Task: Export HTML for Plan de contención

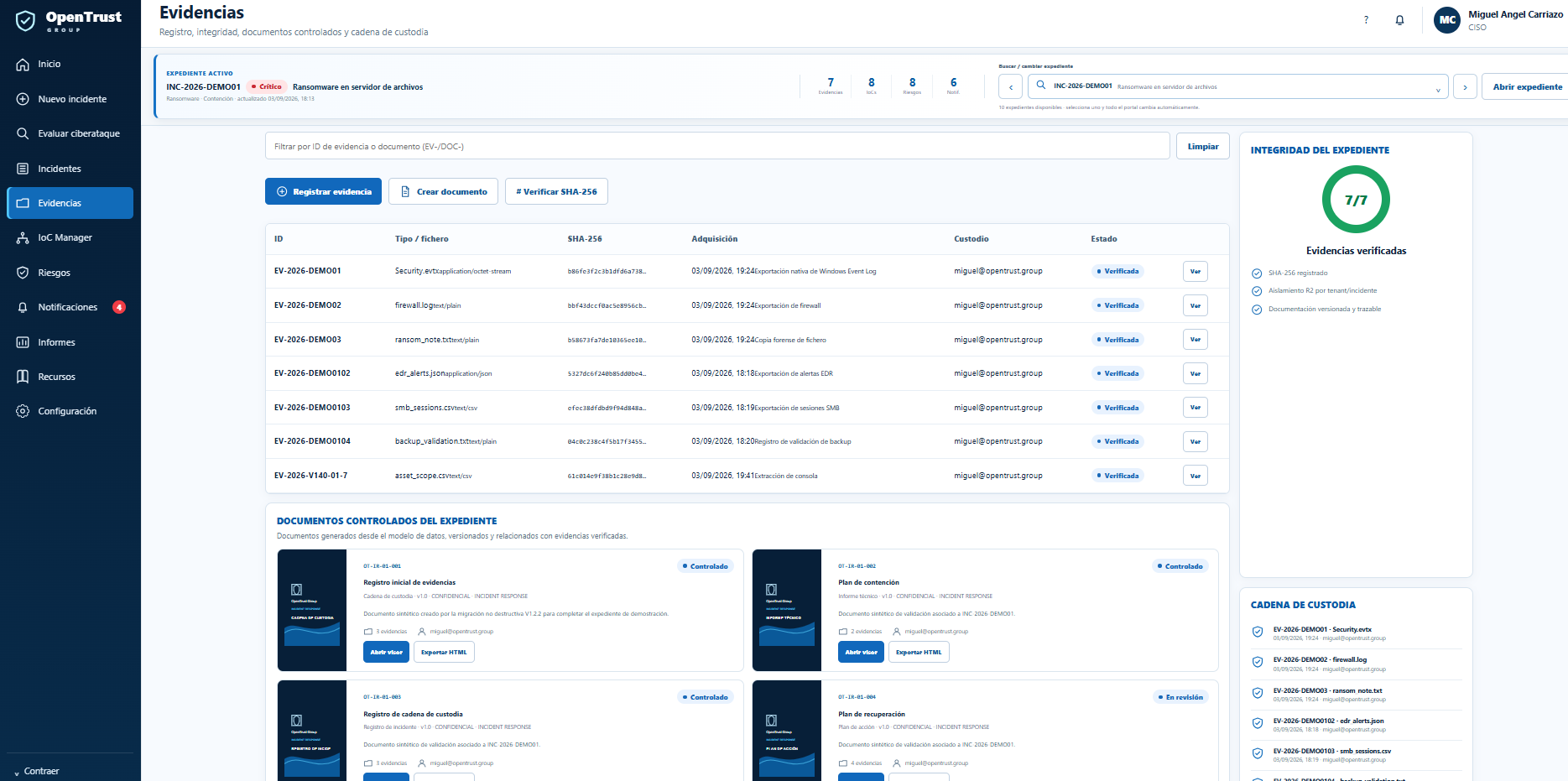Action: coord(919,652)
